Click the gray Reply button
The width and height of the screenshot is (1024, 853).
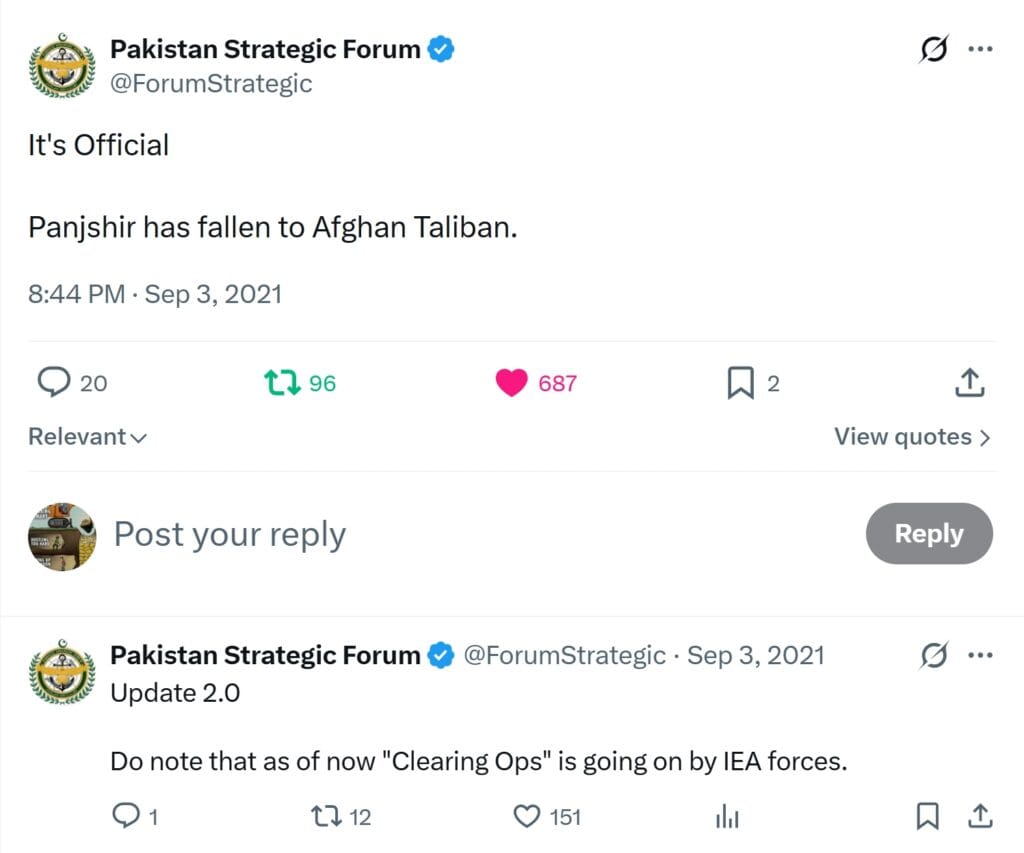(928, 534)
